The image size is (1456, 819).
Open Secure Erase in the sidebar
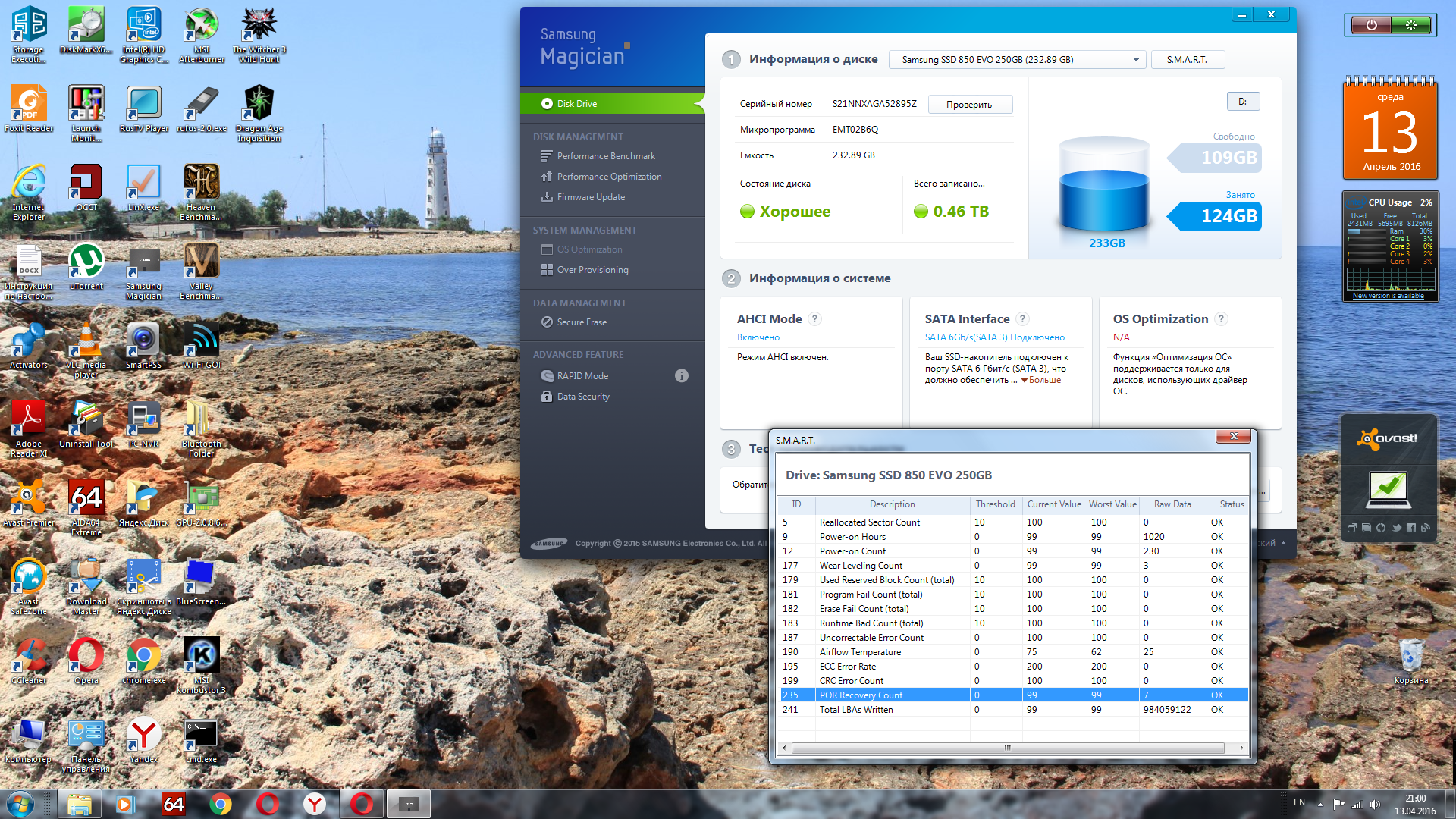581,322
